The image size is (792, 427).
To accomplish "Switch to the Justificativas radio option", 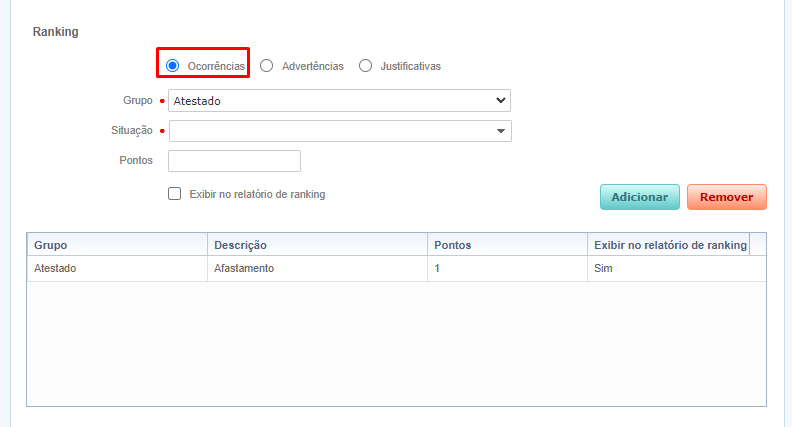I will [x=365, y=66].
